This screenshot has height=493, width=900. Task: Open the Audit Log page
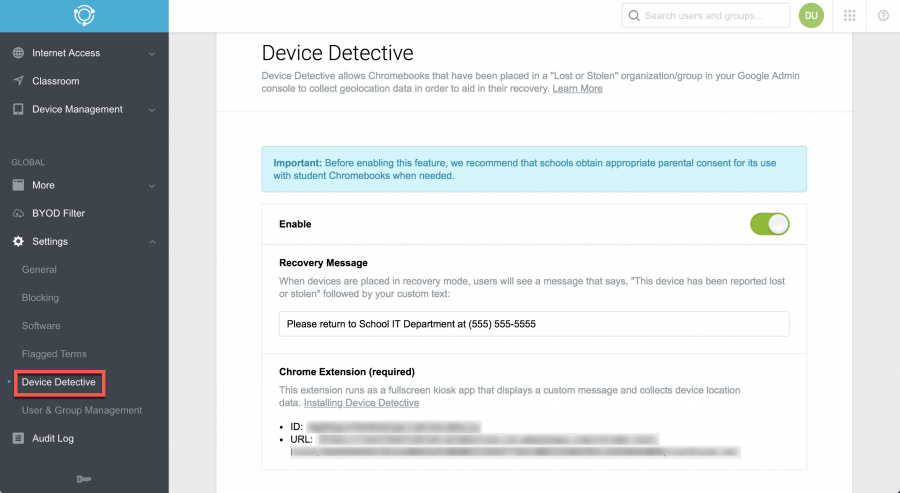point(53,438)
